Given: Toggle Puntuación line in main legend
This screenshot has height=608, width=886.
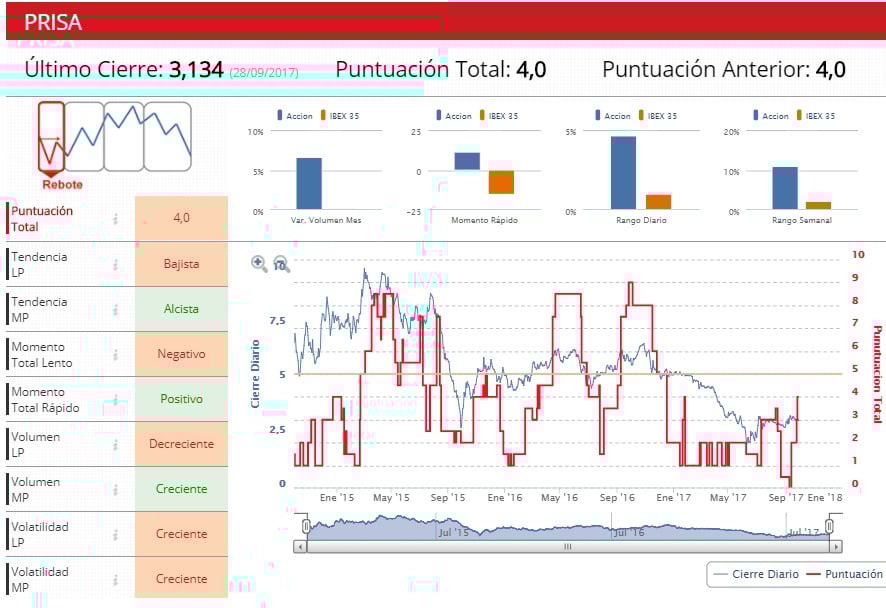Looking at the screenshot, I should [x=844, y=574].
